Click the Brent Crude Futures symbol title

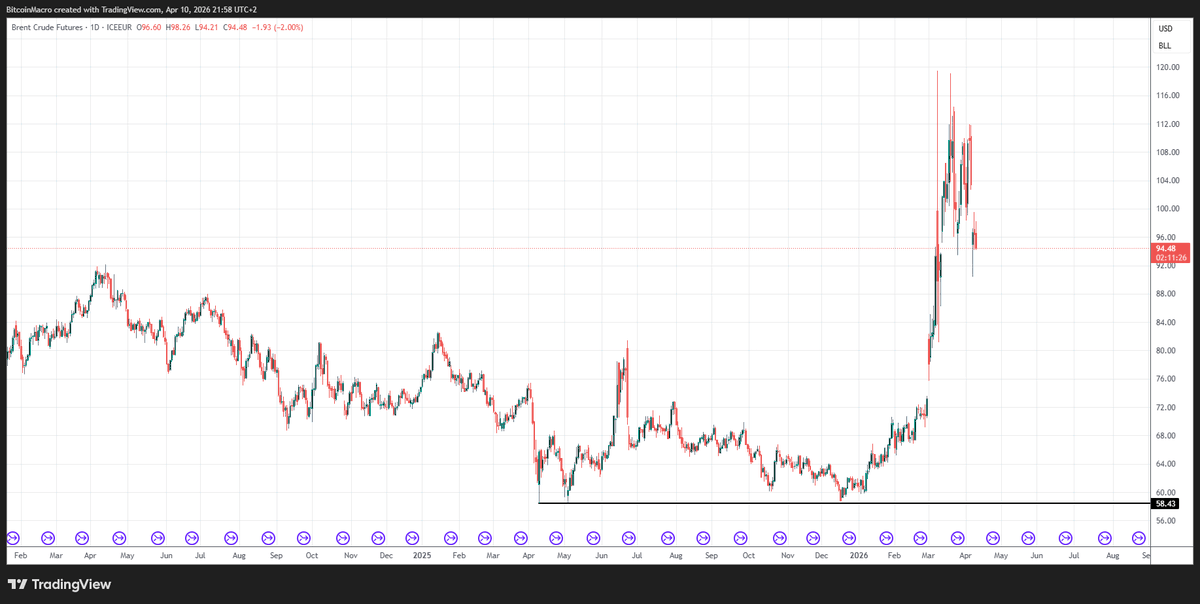pos(48,27)
